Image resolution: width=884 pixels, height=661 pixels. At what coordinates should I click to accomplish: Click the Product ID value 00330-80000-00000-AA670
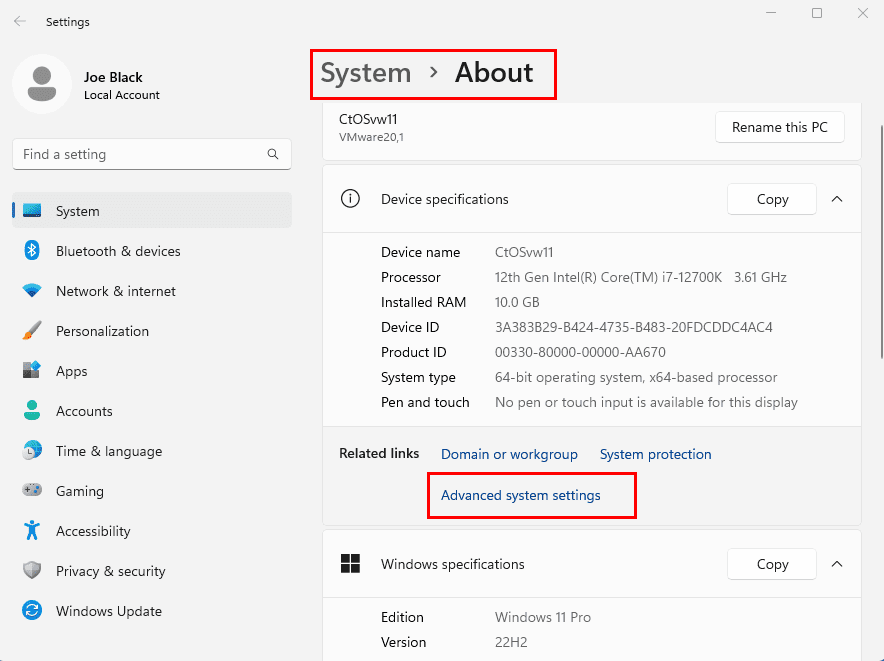click(x=580, y=352)
